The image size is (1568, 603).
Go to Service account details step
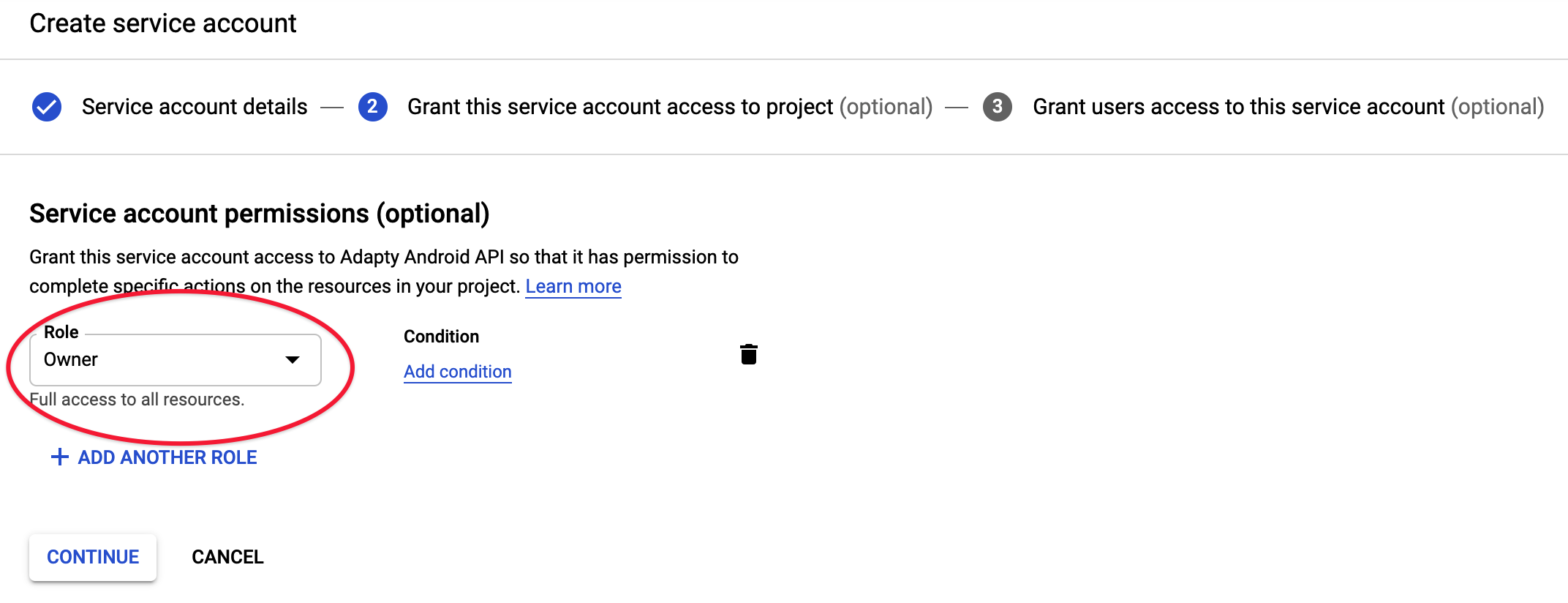coord(195,107)
